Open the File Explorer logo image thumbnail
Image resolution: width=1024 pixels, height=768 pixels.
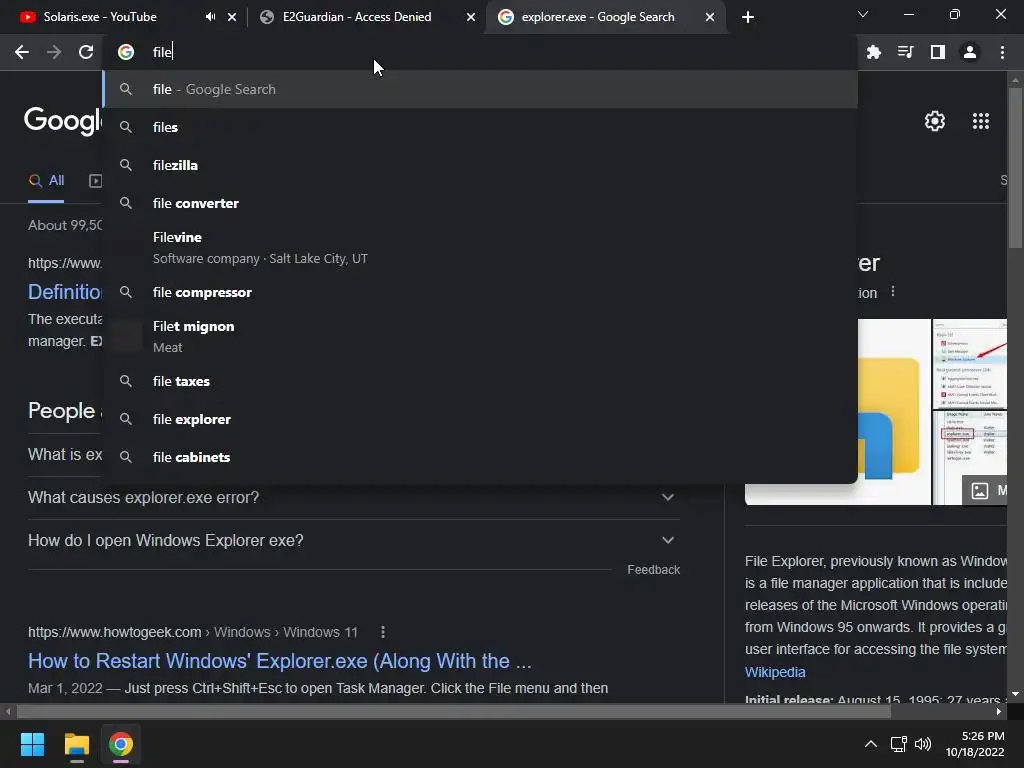coord(894,411)
